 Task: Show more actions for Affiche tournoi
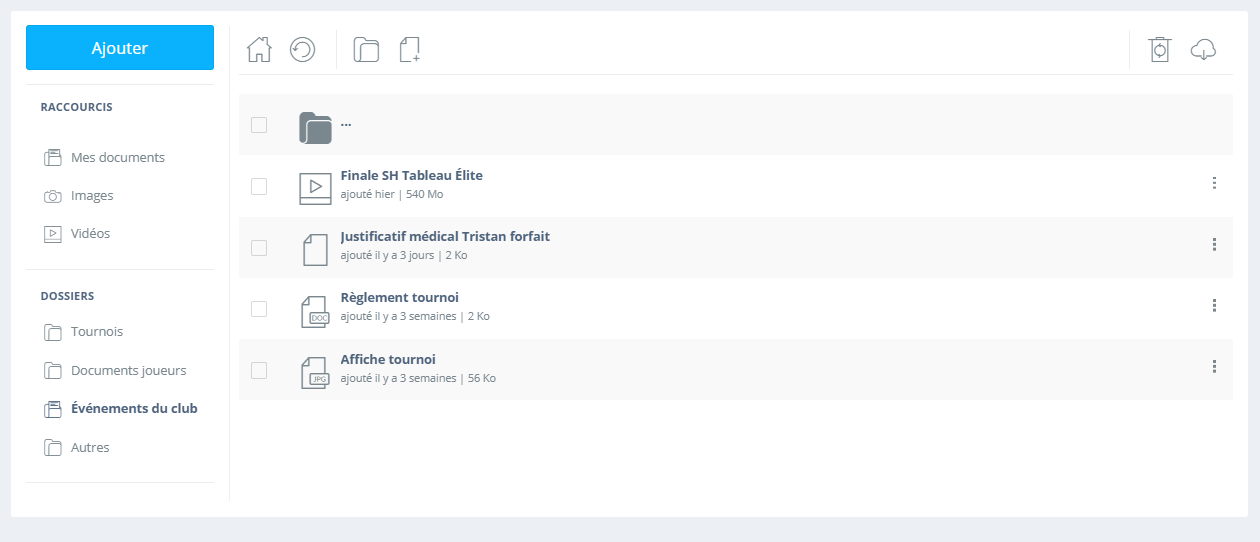point(1214,367)
